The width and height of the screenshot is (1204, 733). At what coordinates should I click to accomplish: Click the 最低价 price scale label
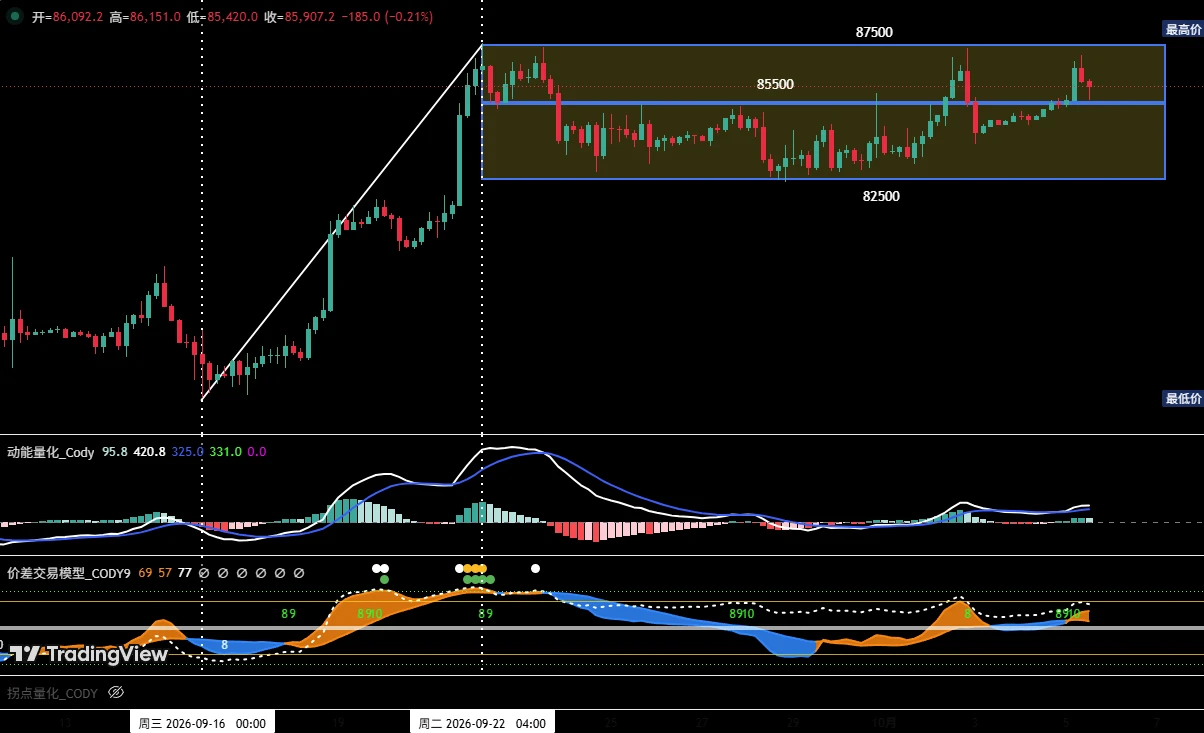coord(1183,398)
